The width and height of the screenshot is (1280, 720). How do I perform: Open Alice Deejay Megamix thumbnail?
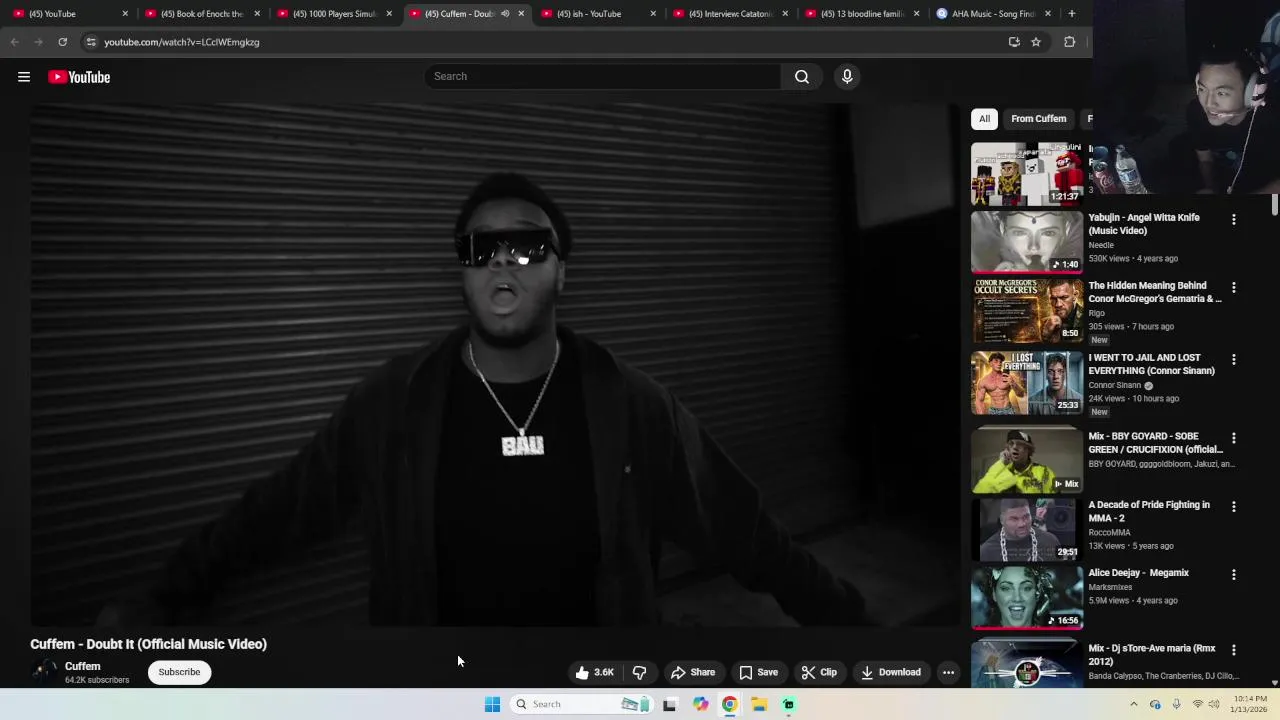click(1026, 597)
